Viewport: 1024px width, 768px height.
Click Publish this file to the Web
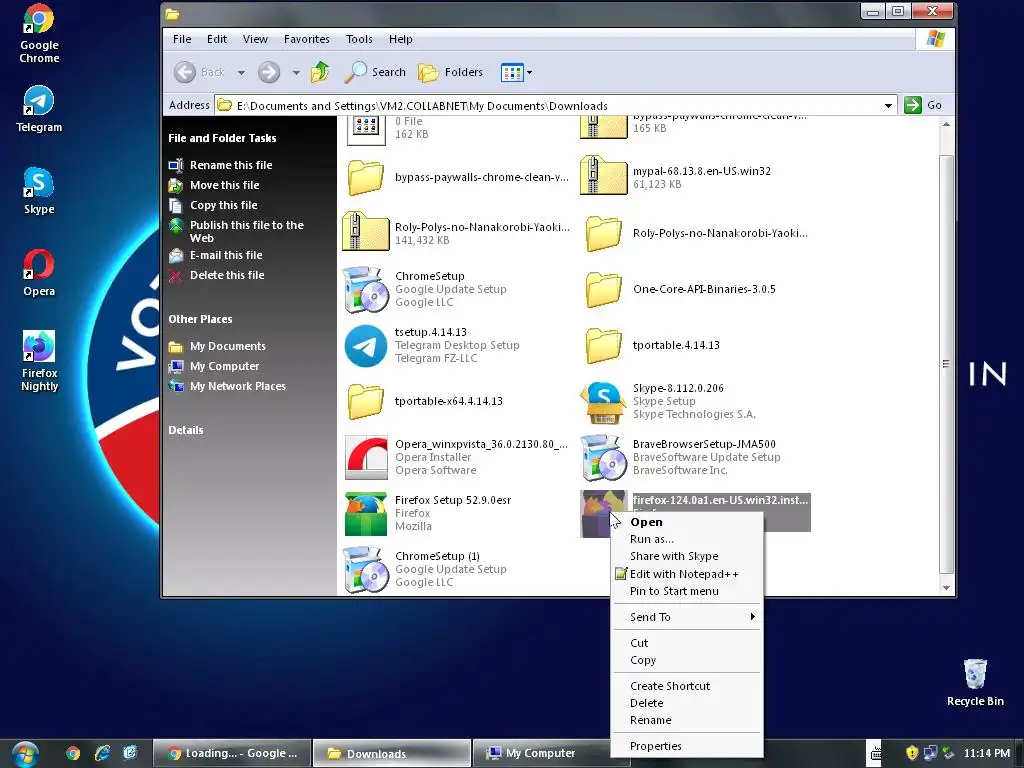click(x=236, y=231)
